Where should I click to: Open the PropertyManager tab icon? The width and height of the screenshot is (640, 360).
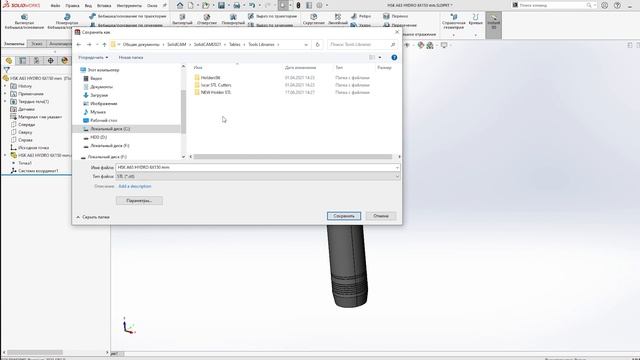[22, 60]
